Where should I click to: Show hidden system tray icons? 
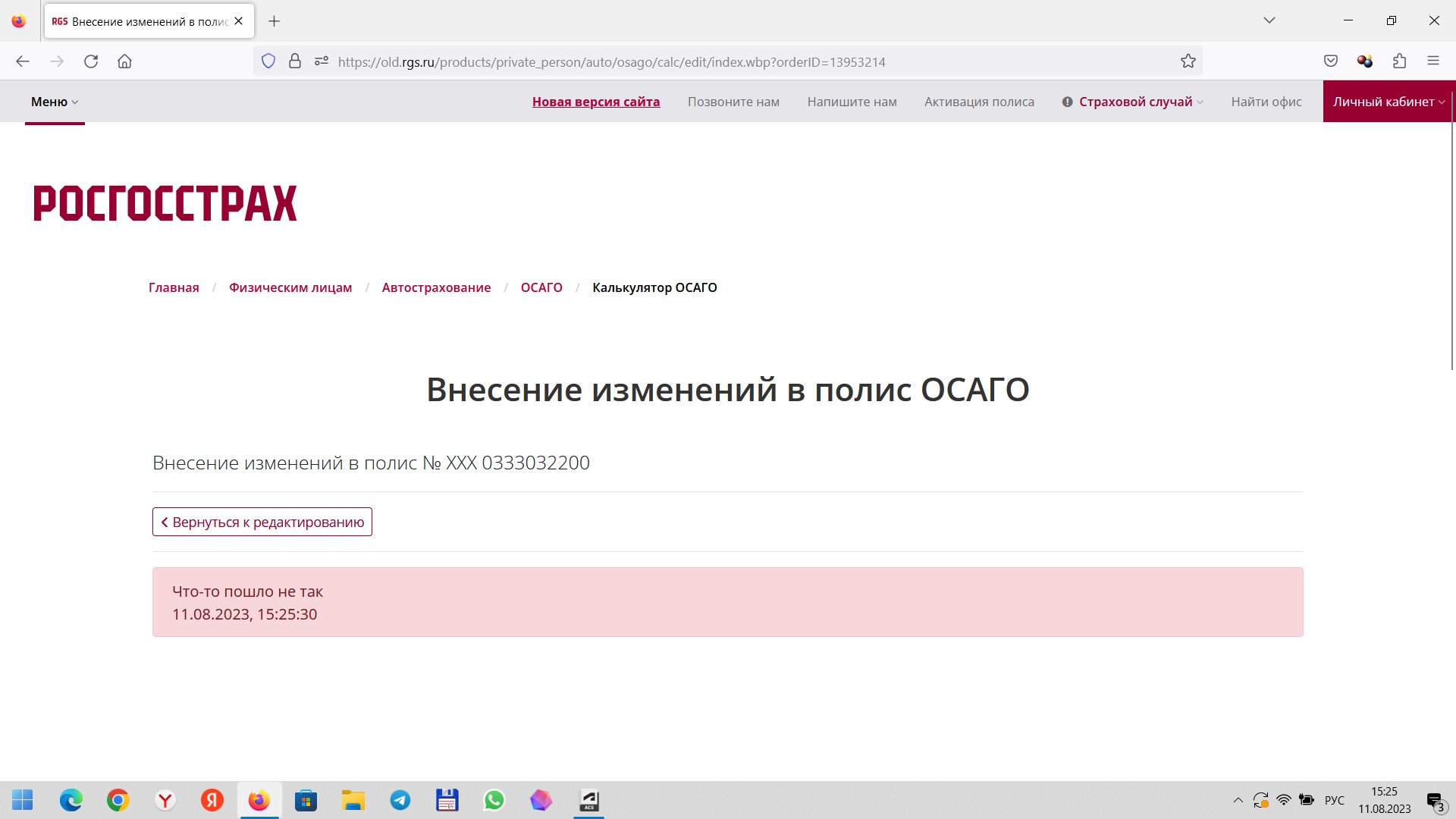point(1238,800)
